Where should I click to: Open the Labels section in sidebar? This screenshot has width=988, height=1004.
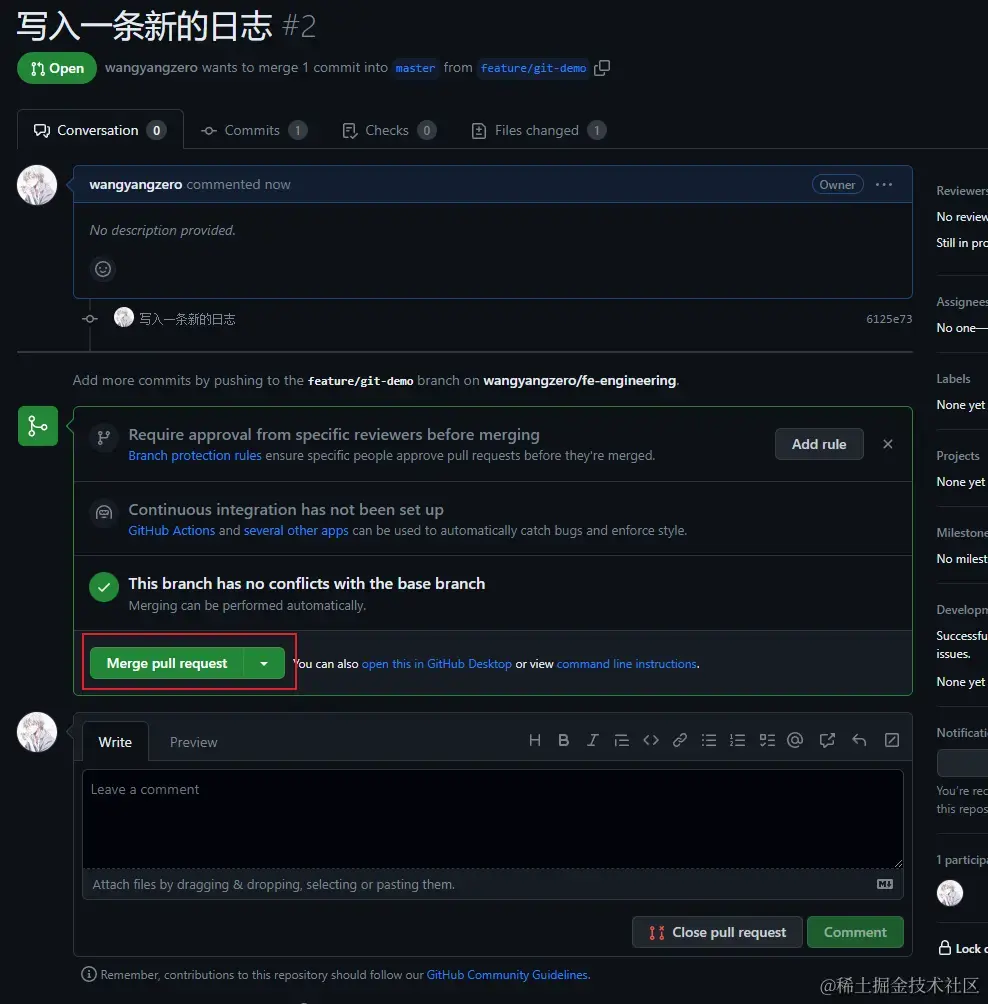953,378
